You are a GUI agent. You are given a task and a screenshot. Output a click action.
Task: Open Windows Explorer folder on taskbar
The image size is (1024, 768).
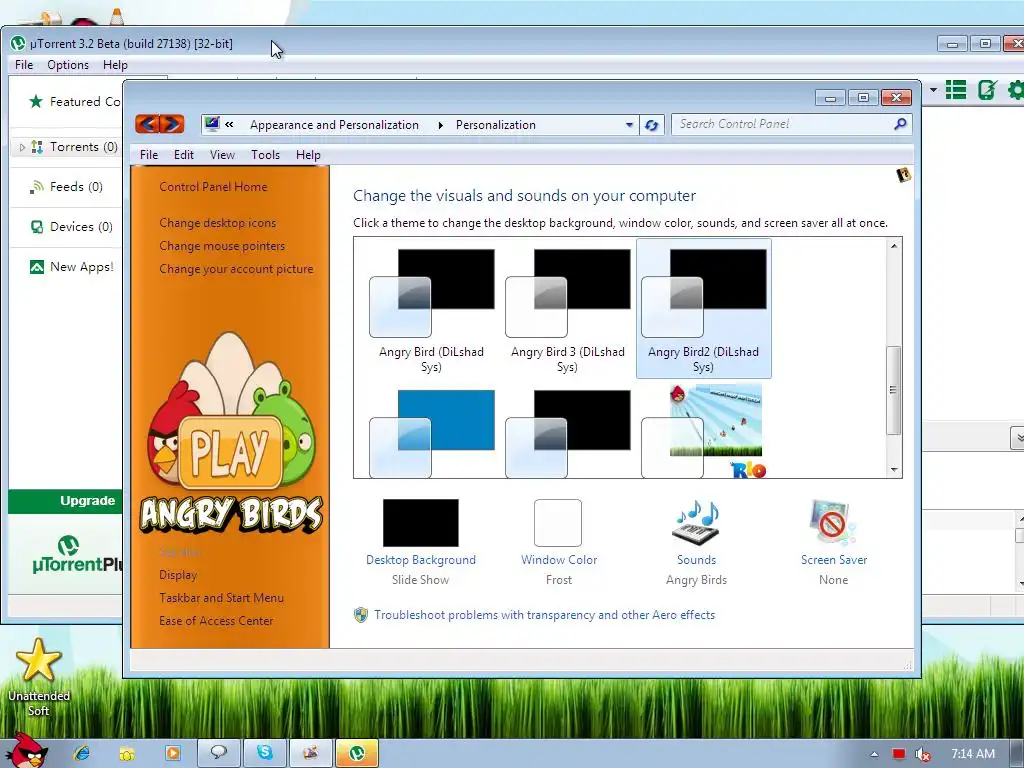click(x=127, y=754)
